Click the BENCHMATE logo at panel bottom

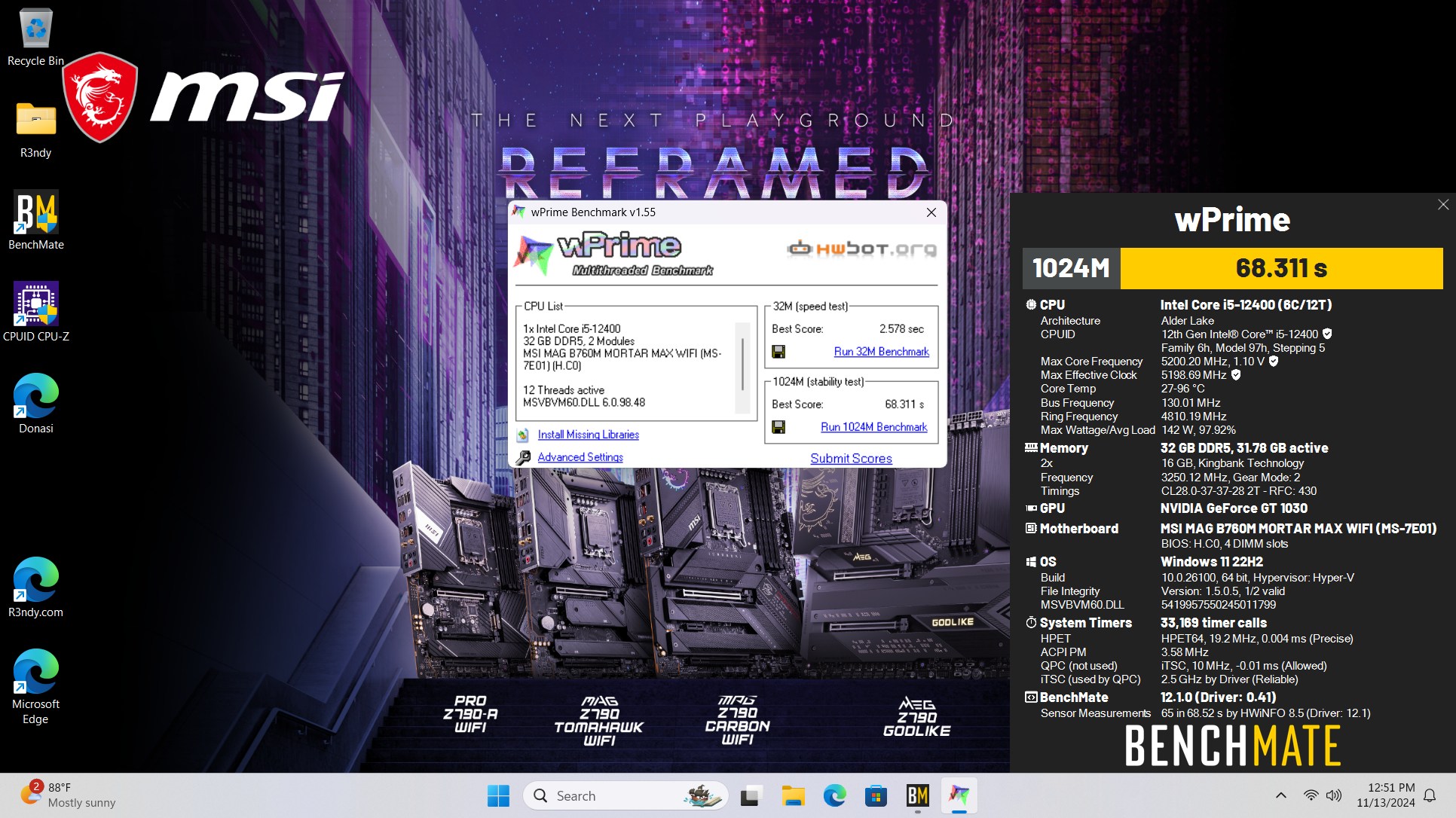coord(1233,746)
